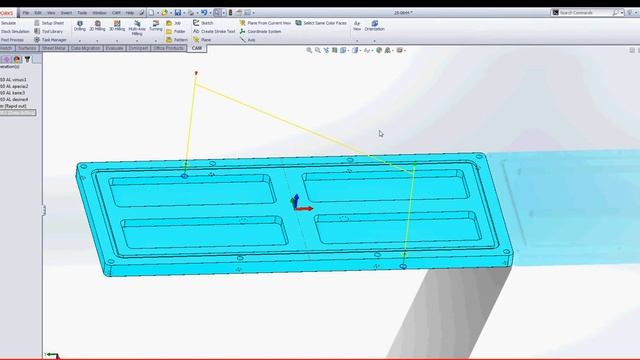Viewport: 640px width, 360px height.
Task: Open the Tools menu
Action: [82, 13]
